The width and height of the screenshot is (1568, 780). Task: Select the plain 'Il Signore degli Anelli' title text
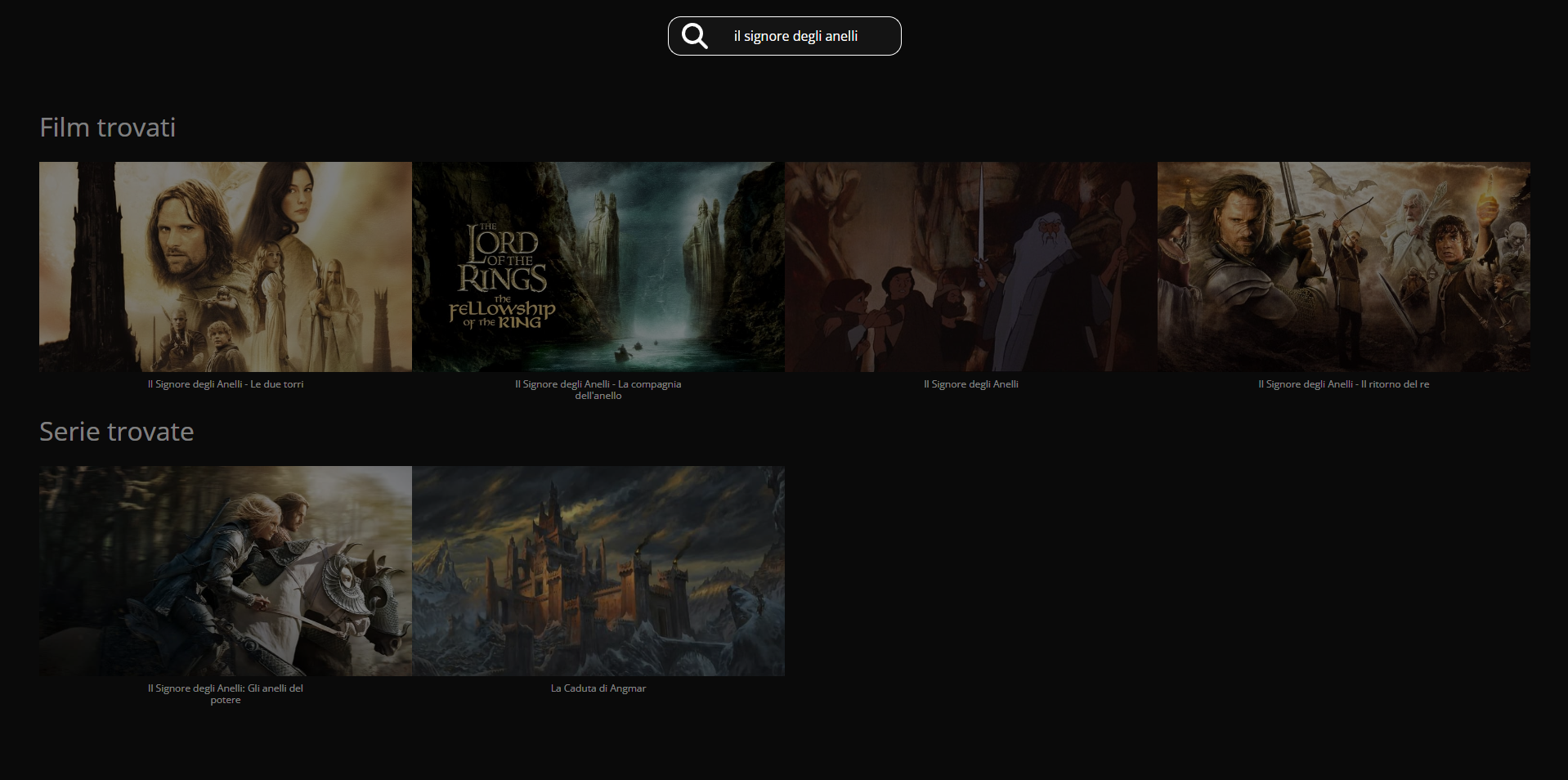(x=971, y=384)
